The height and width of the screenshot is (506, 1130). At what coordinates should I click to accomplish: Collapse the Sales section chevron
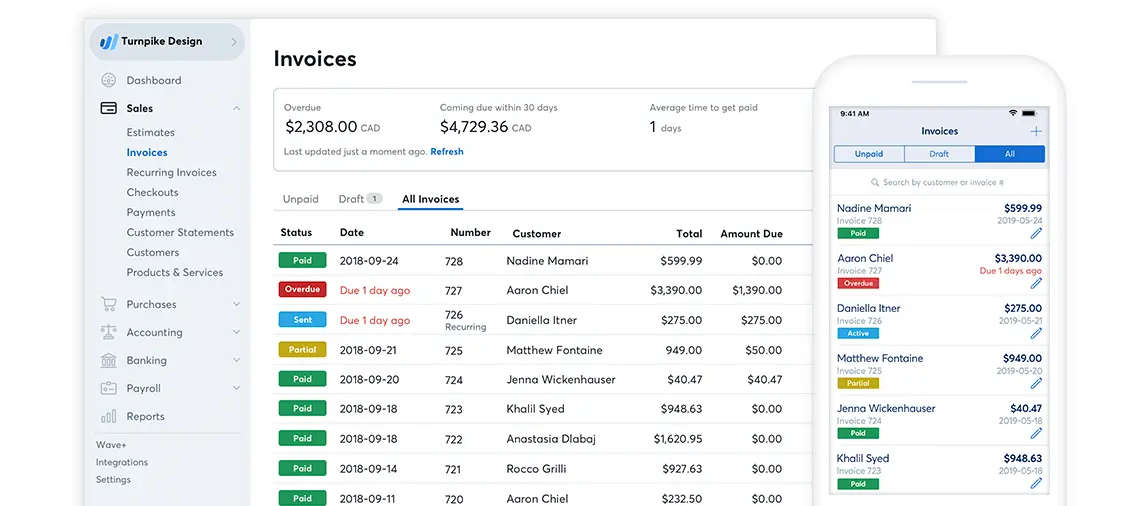[x=236, y=108]
